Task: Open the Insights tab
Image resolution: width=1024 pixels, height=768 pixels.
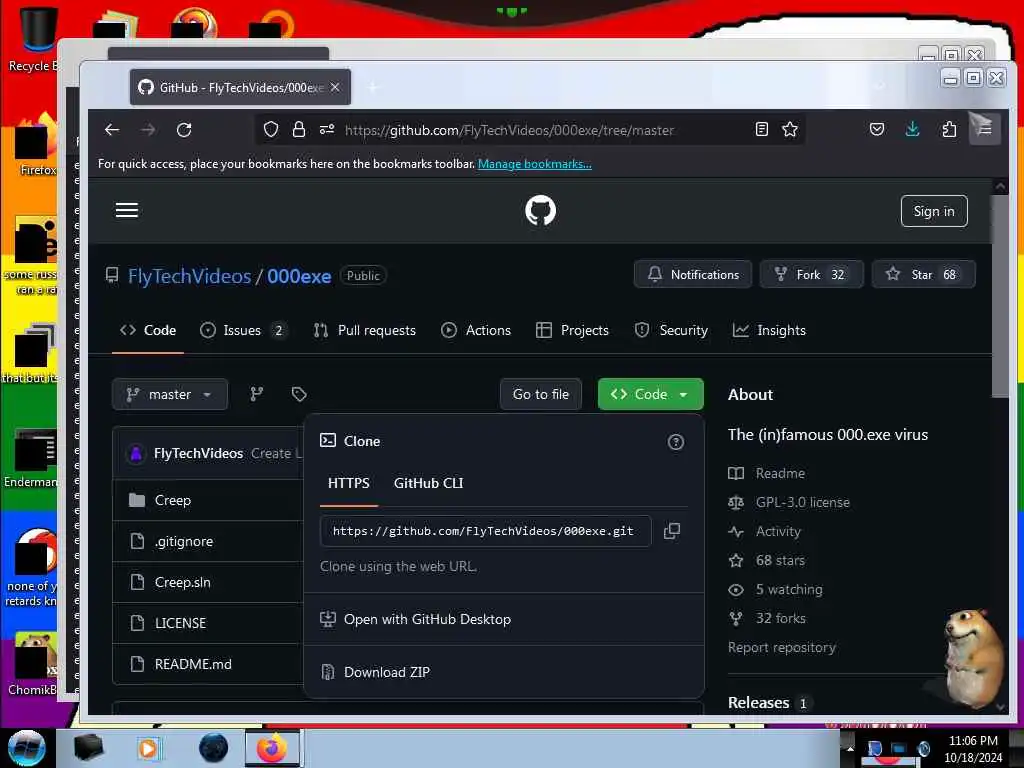Action: [769, 330]
